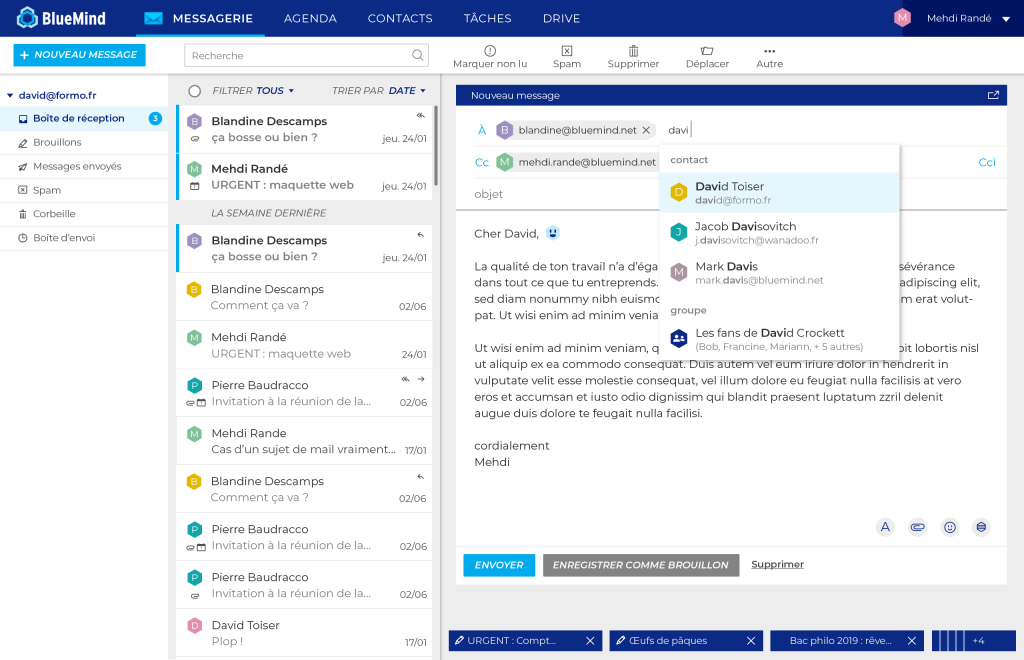
Task: Click the Envoyer button
Action: click(x=499, y=565)
